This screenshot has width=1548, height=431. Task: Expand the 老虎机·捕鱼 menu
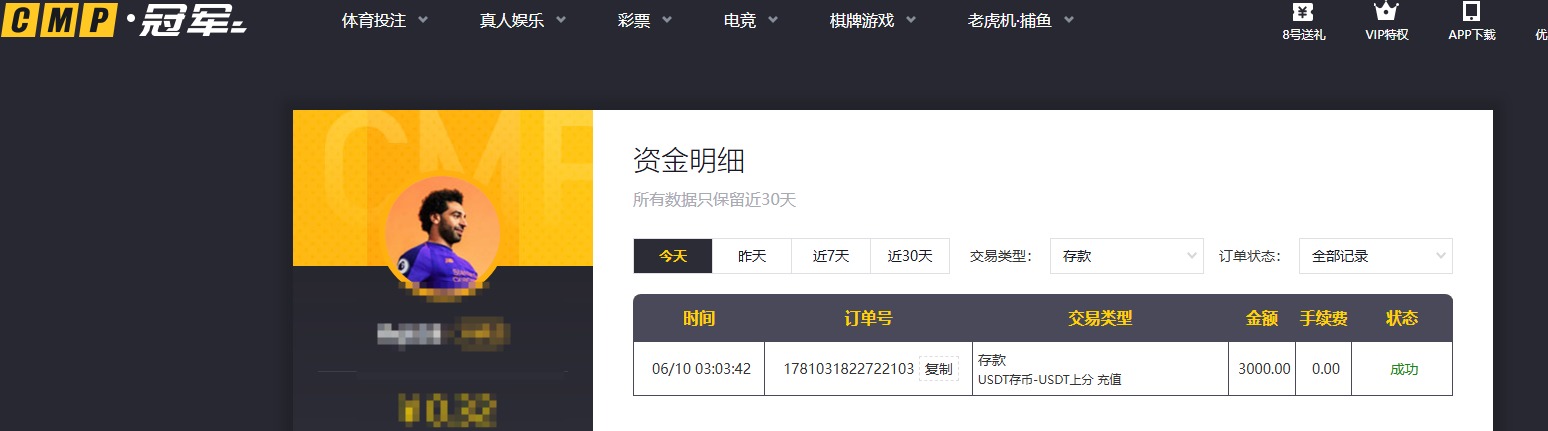coord(1021,20)
